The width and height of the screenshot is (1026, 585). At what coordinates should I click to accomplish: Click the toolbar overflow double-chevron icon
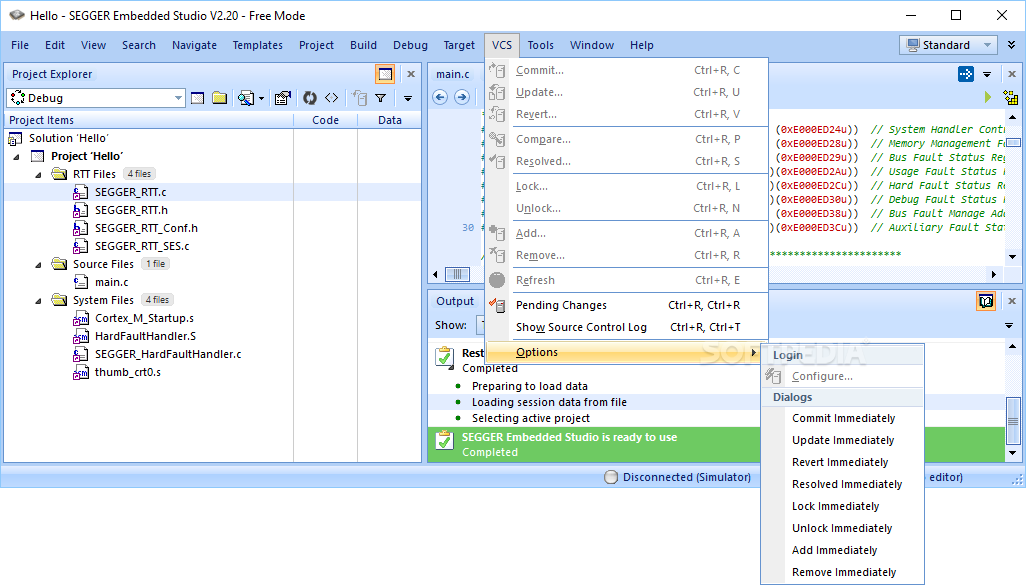pos(1012,44)
